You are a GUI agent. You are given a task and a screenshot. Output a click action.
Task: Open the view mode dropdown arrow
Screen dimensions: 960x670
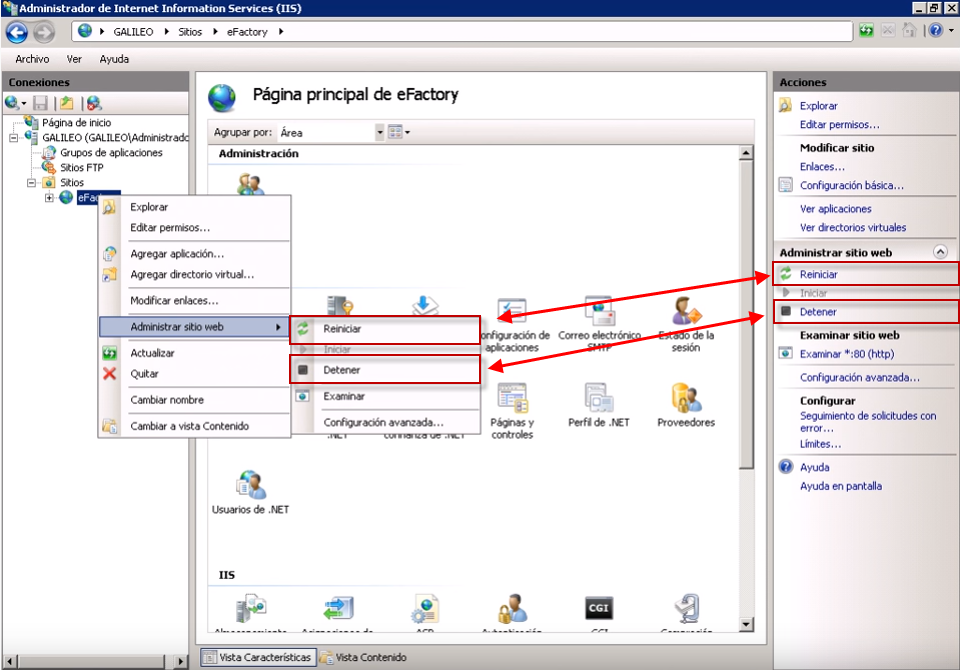(408, 132)
